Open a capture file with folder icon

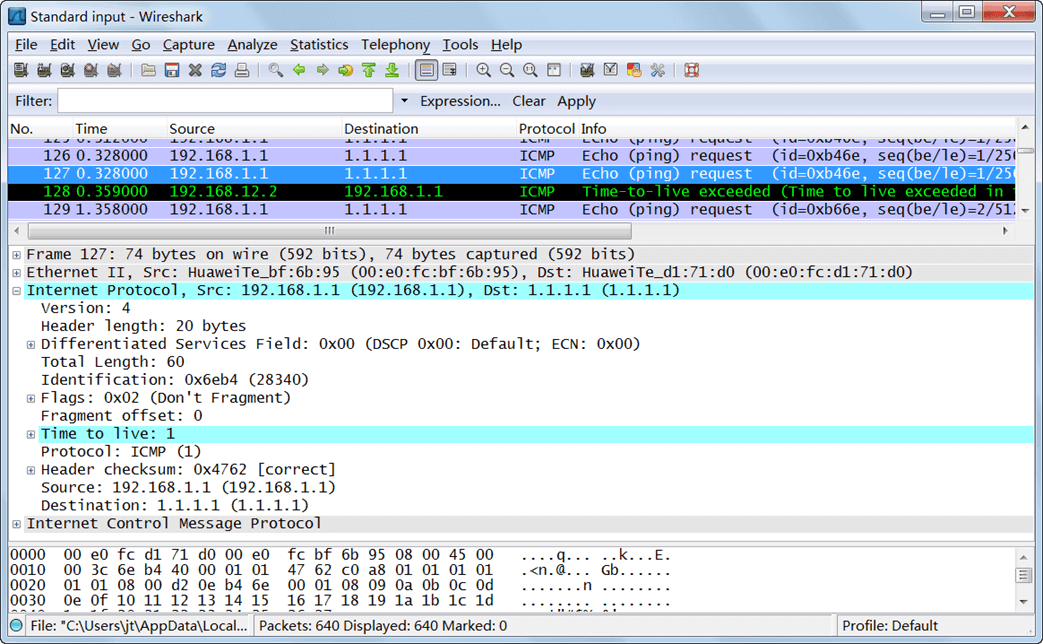[148, 70]
